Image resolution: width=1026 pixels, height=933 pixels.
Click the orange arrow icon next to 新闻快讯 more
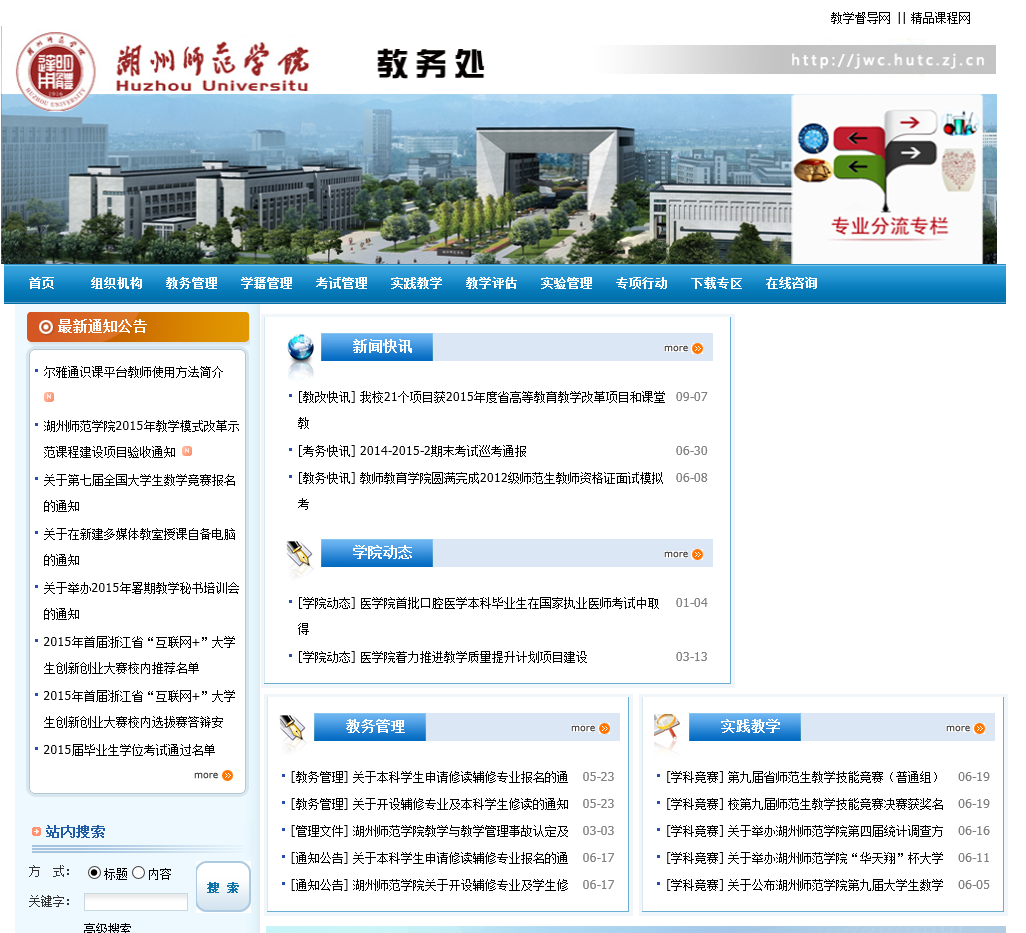(698, 348)
